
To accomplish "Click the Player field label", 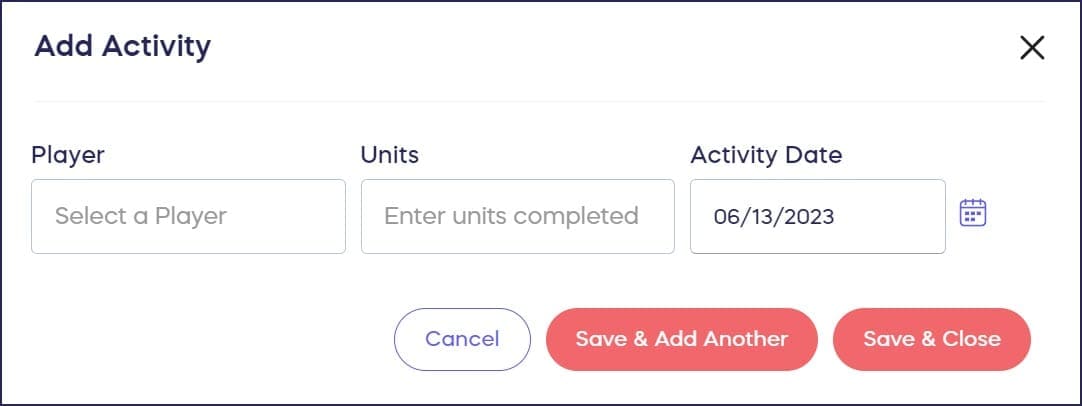I will [x=68, y=155].
